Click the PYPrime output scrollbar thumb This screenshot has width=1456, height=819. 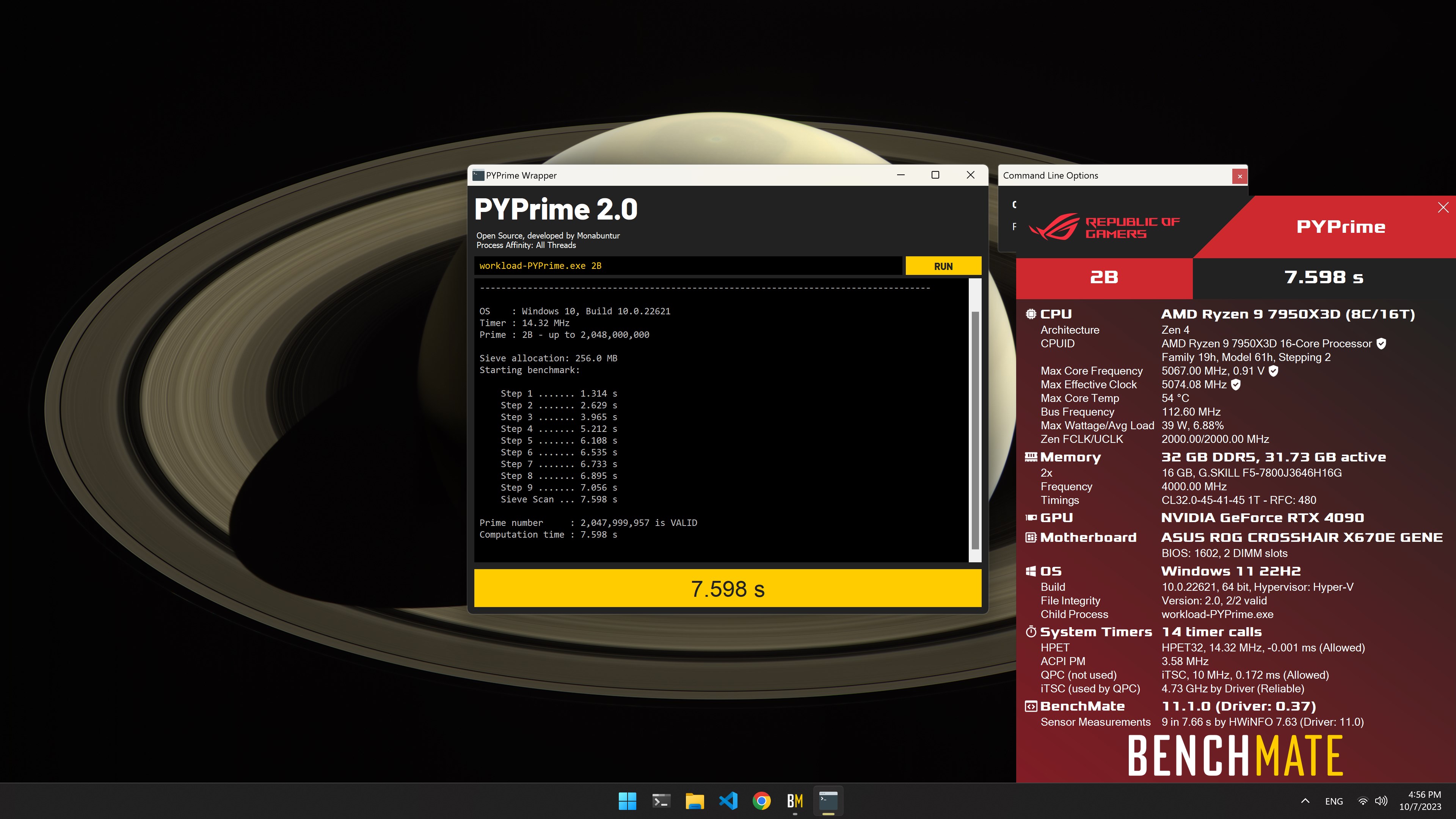pyautogui.click(x=975, y=430)
